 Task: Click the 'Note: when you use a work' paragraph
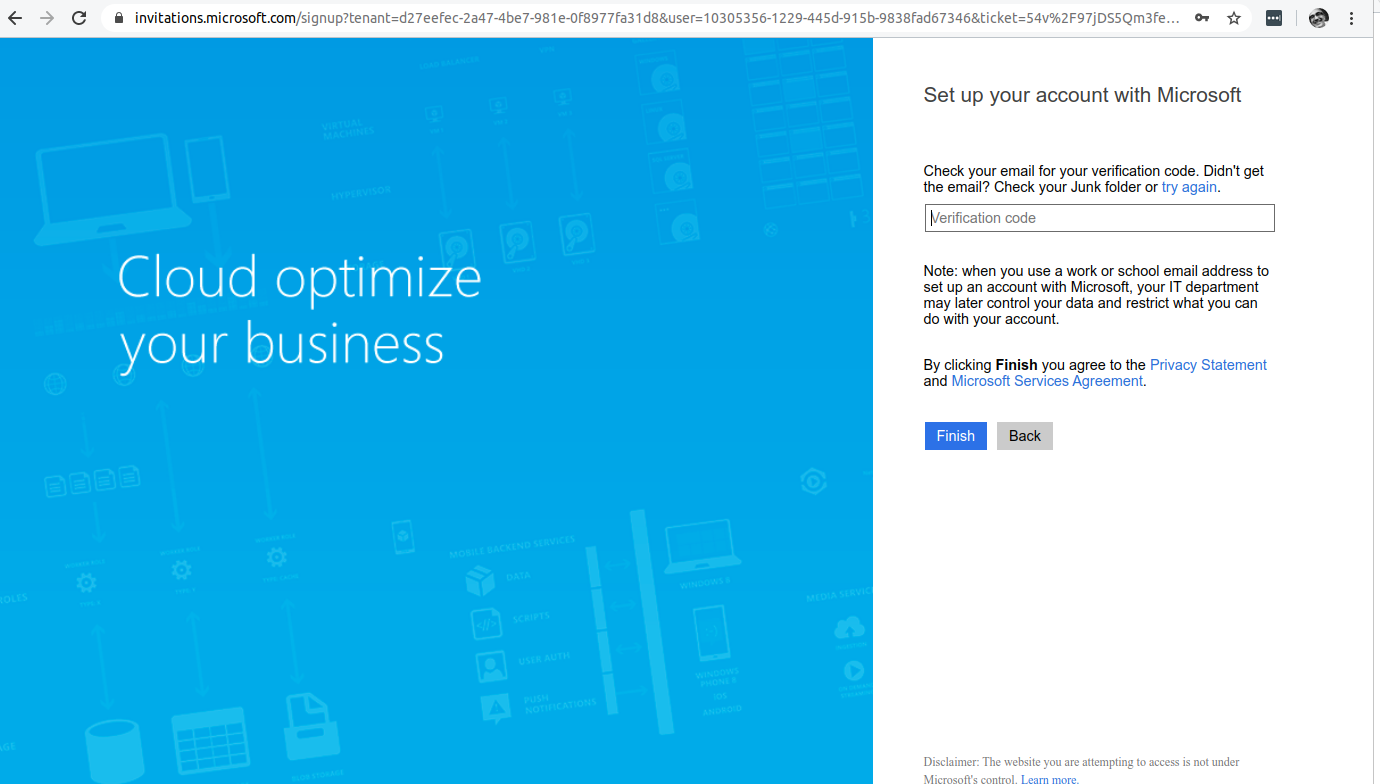1096,295
